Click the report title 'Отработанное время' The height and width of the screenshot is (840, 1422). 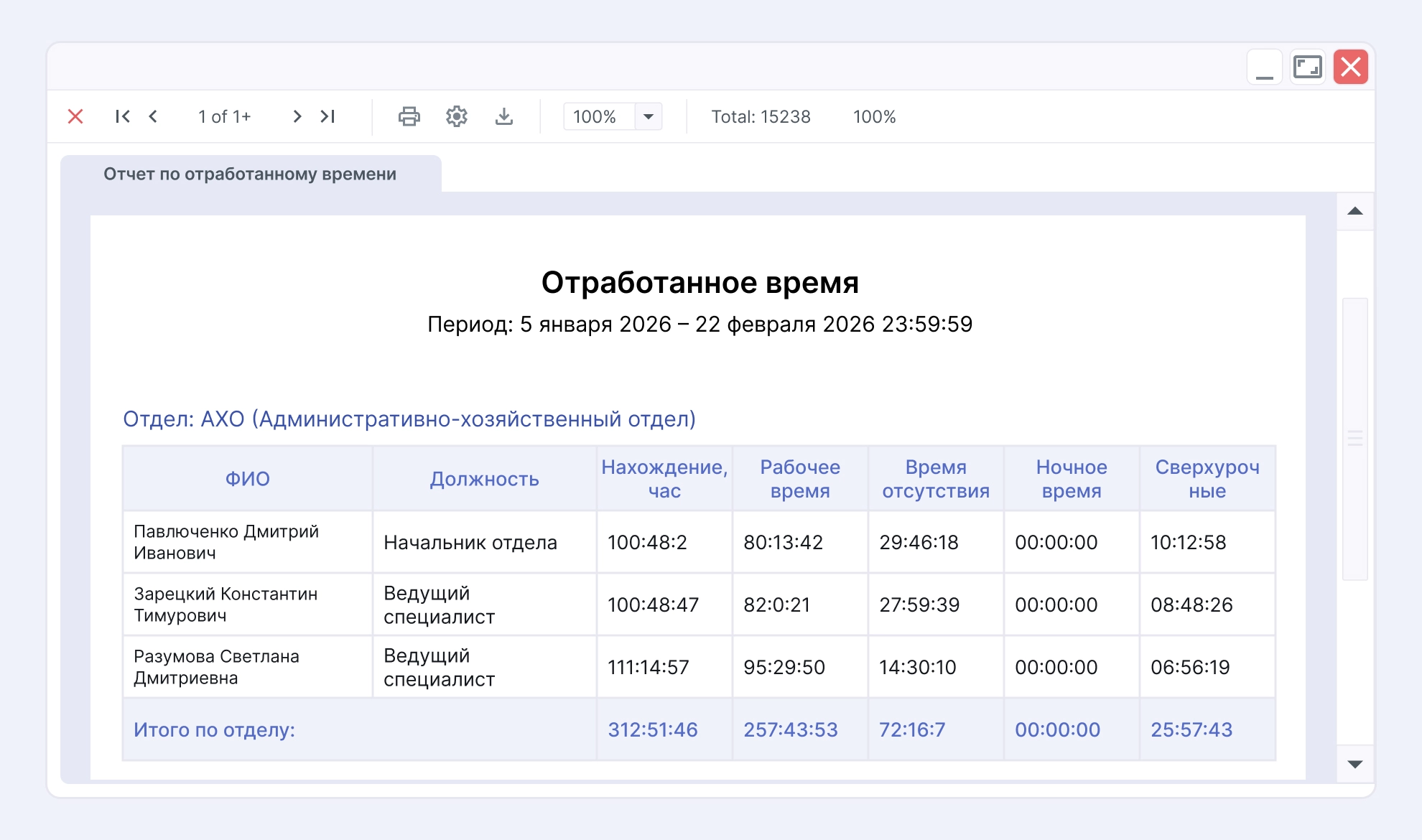(x=700, y=282)
